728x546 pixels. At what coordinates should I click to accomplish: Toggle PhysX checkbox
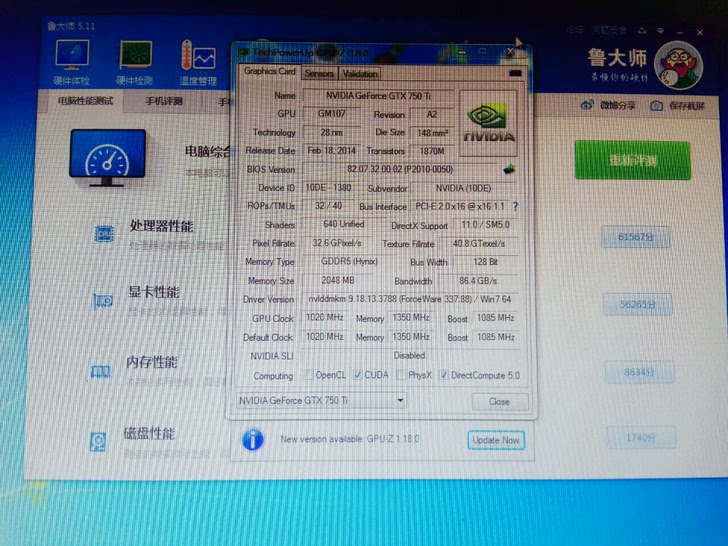click(x=401, y=375)
